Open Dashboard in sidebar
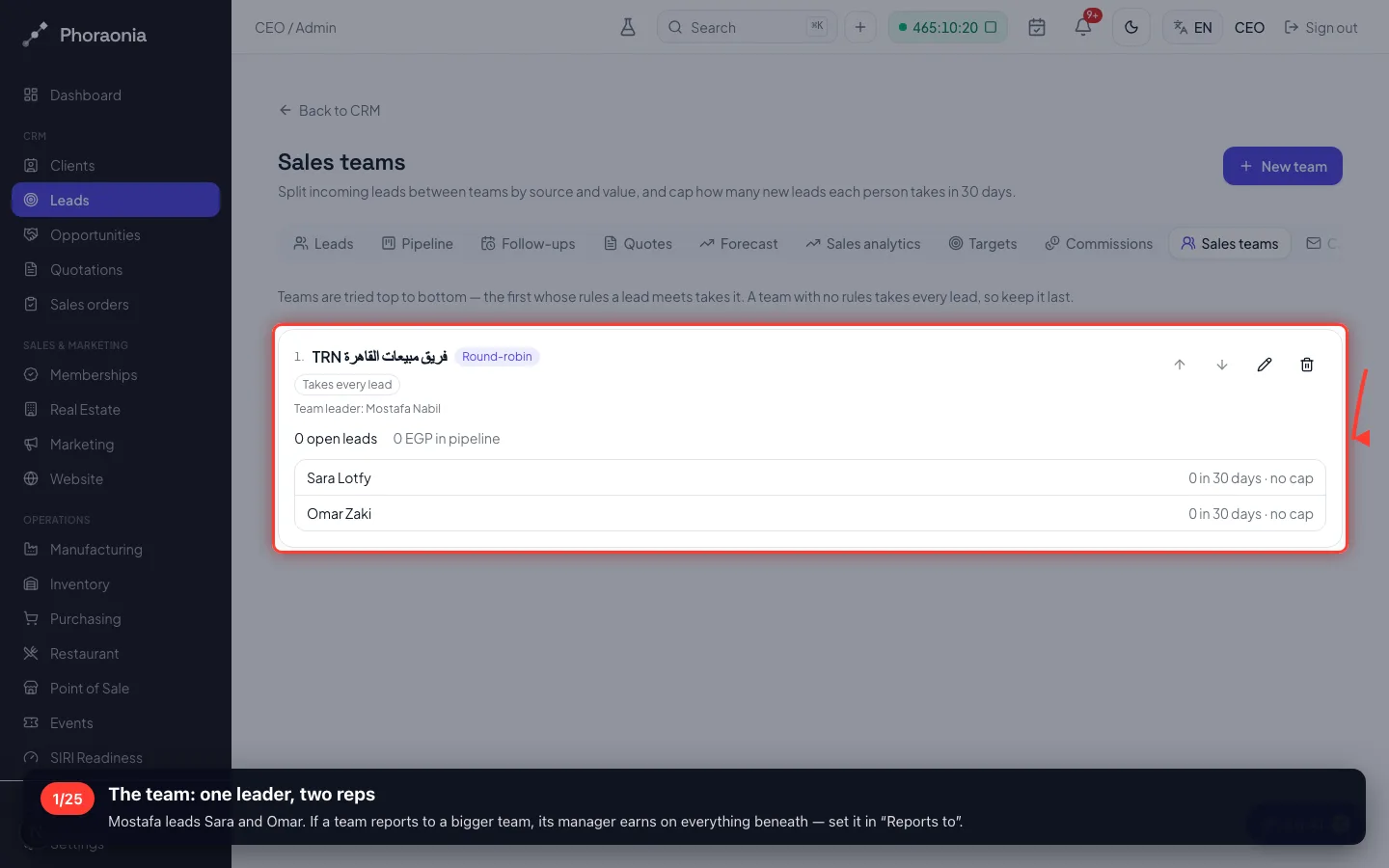1389x868 pixels. [116, 95]
